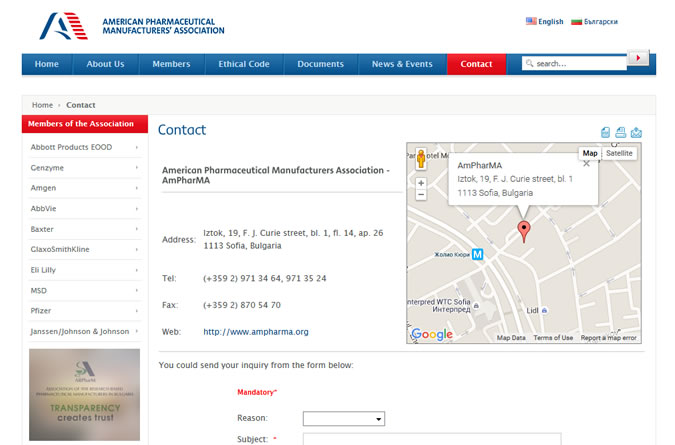Viewport: 675px width, 445px height.
Task: Open PDF version icon
Action: tap(605, 133)
